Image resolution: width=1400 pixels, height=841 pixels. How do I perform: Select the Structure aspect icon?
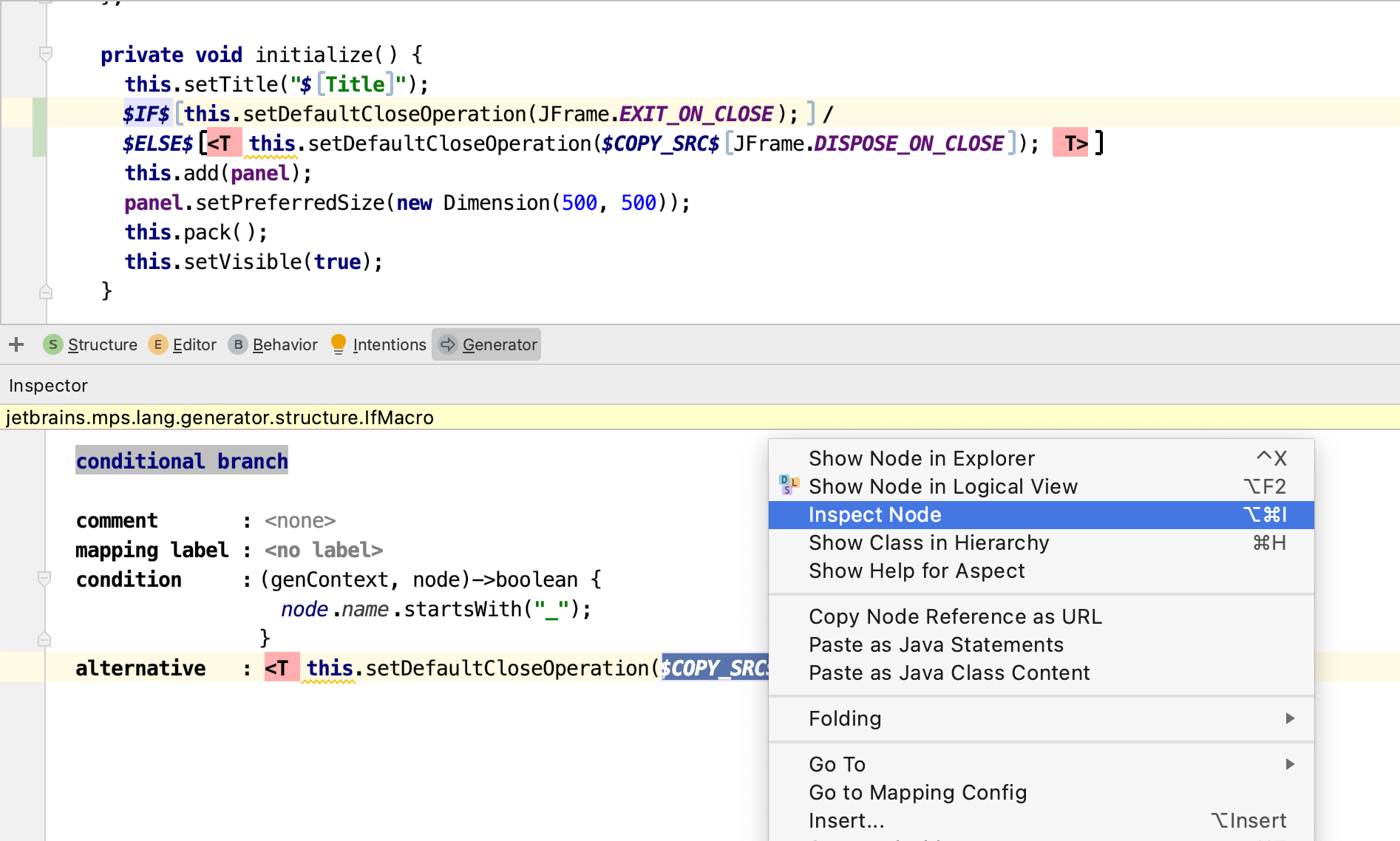[x=52, y=344]
